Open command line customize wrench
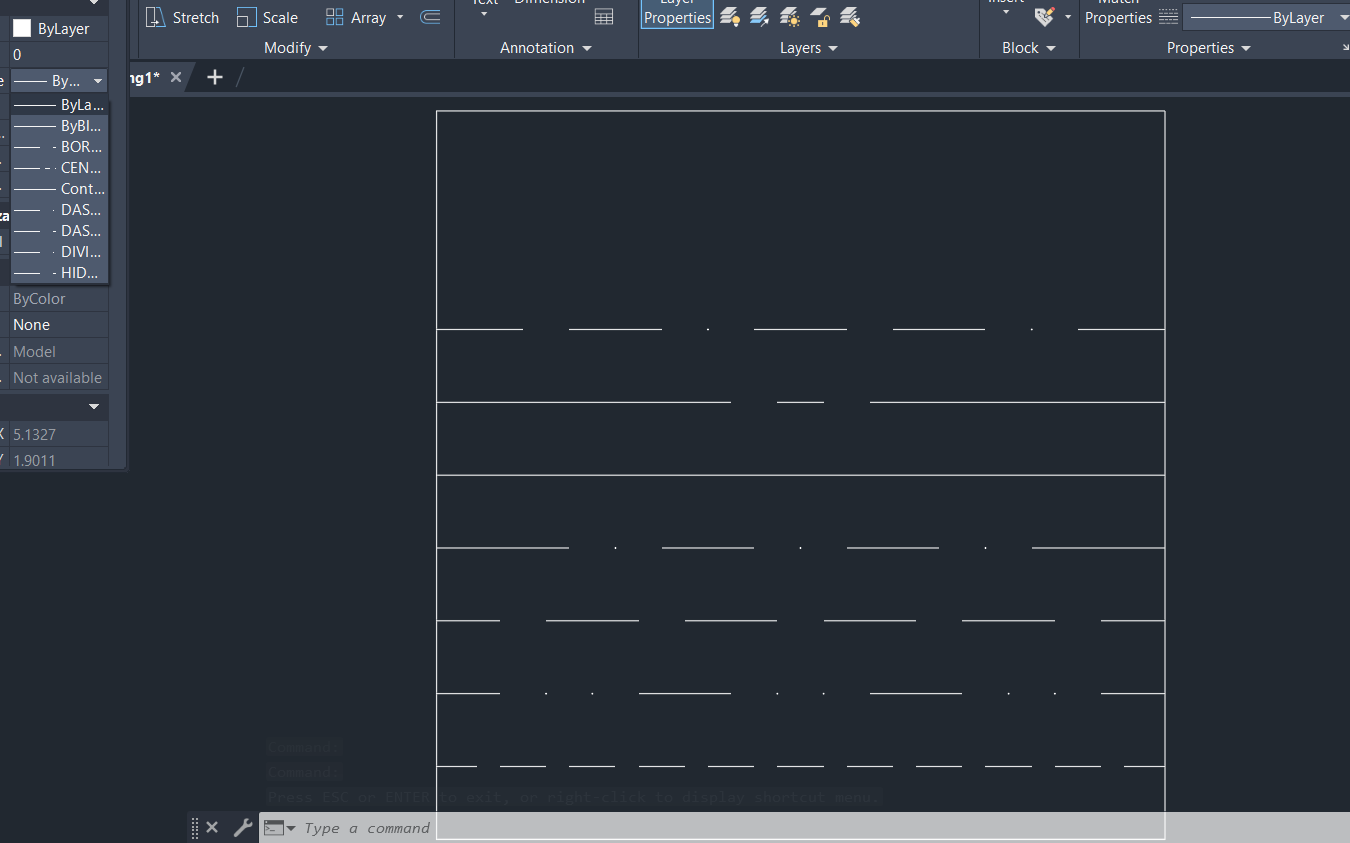The height and width of the screenshot is (843, 1350). click(x=242, y=827)
